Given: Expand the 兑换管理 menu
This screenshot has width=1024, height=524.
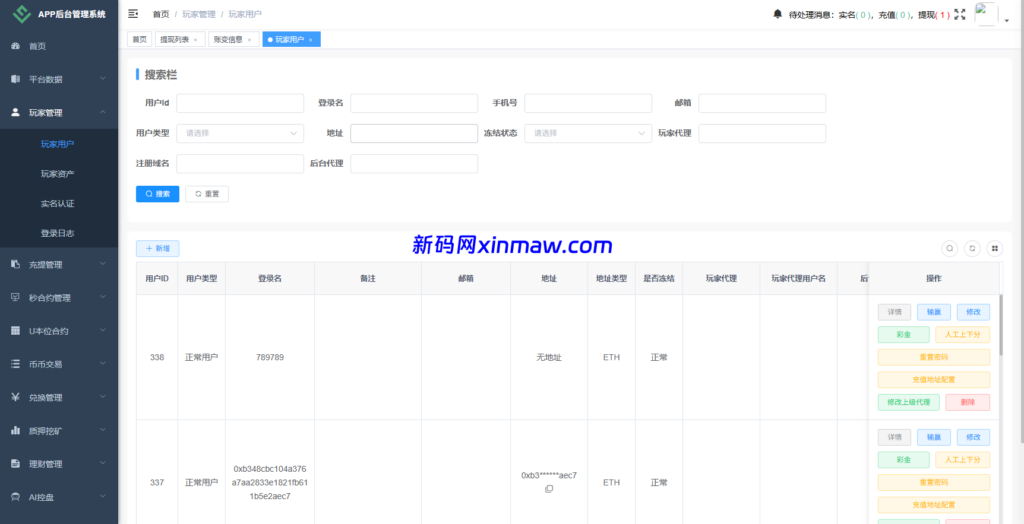Looking at the screenshot, I should 103,397.
